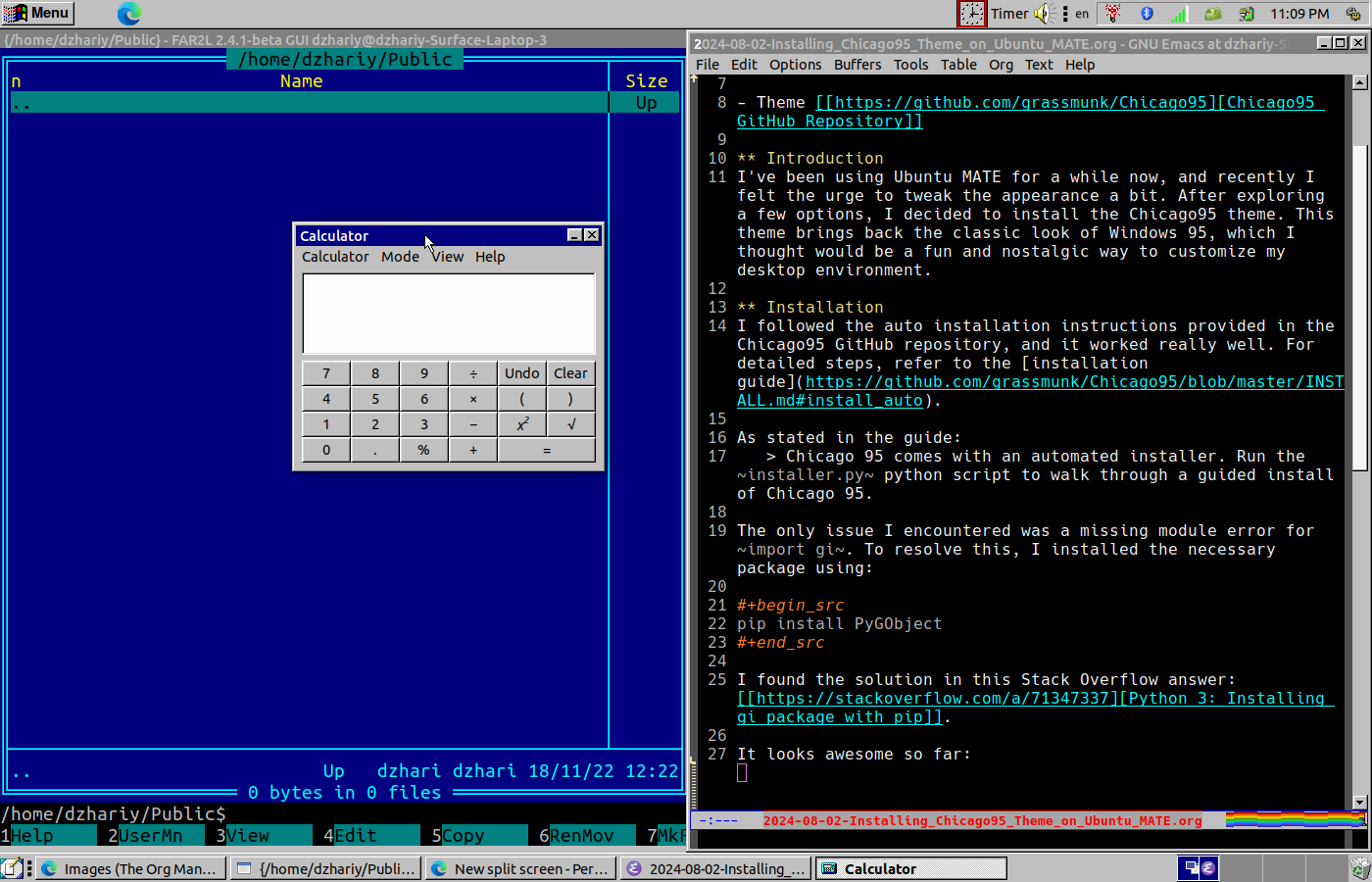
Task: Launch the Edge browser from the top panel
Action: 128,14
